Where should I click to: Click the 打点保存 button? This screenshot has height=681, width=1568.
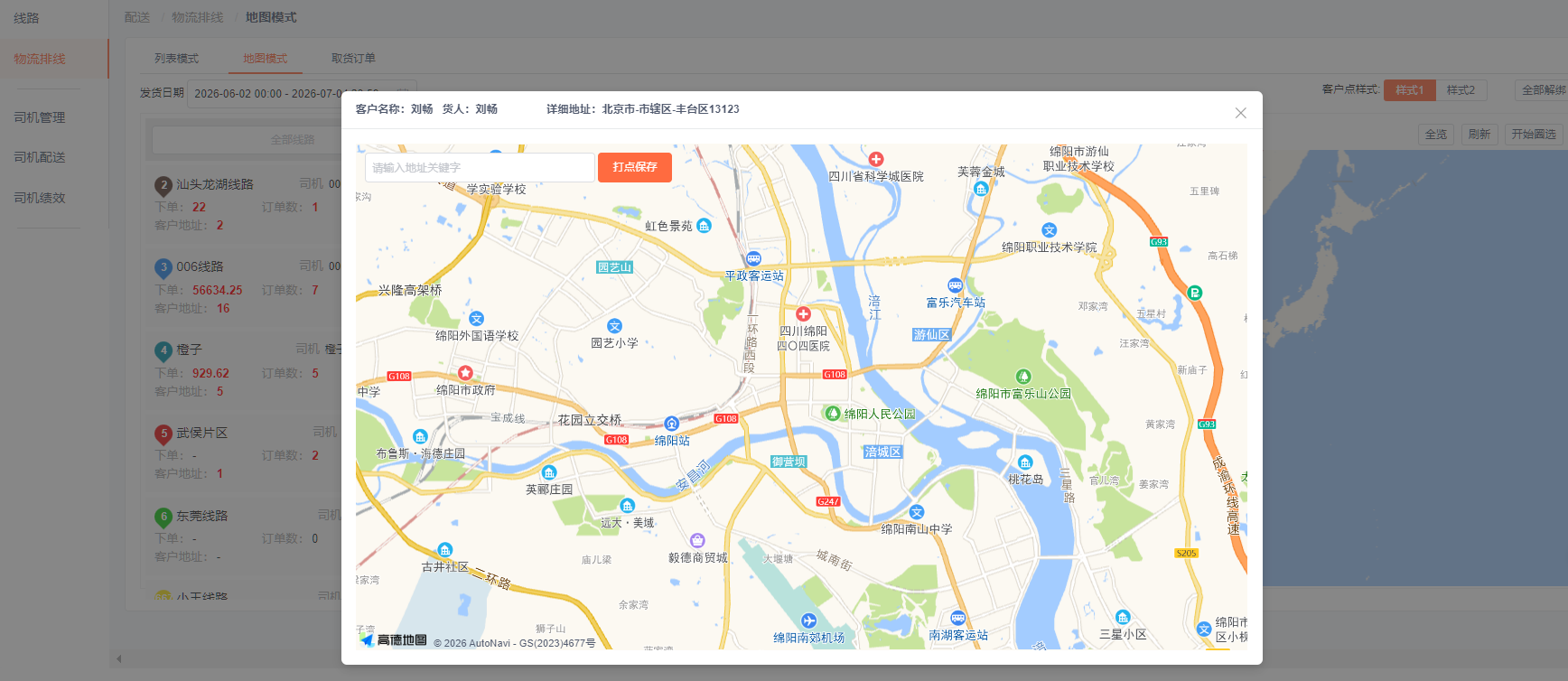[635, 167]
